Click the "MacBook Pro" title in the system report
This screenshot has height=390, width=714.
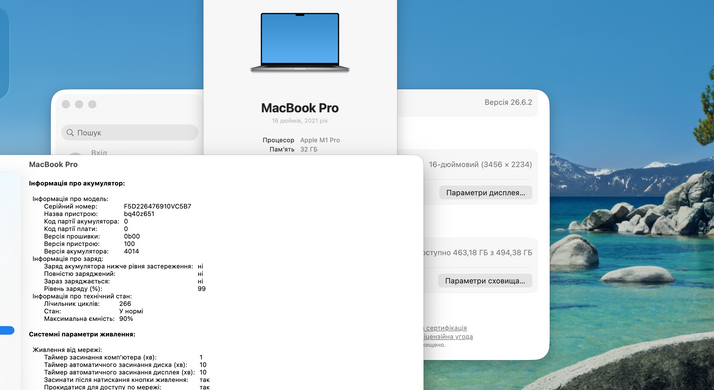(x=53, y=164)
